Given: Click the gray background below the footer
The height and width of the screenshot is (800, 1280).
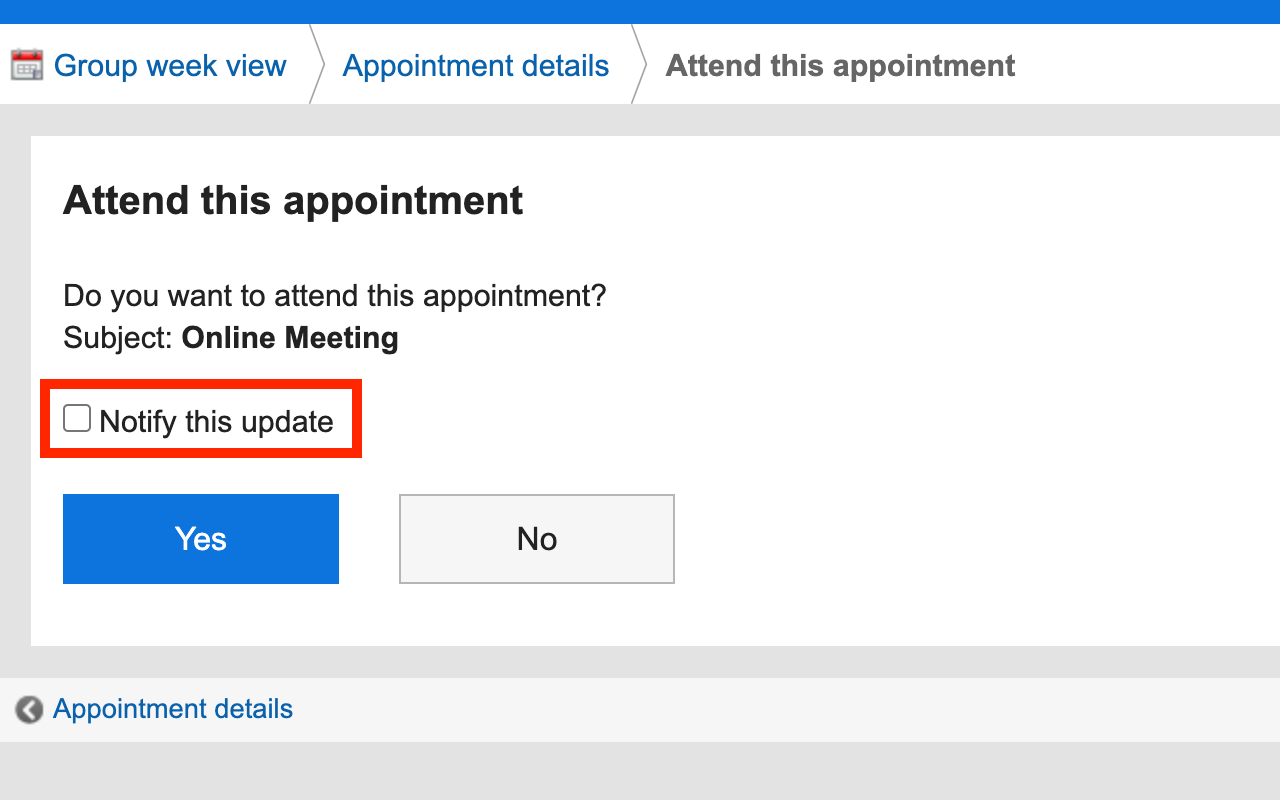Looking at the screenshot, I should click(x=640, y=772).
